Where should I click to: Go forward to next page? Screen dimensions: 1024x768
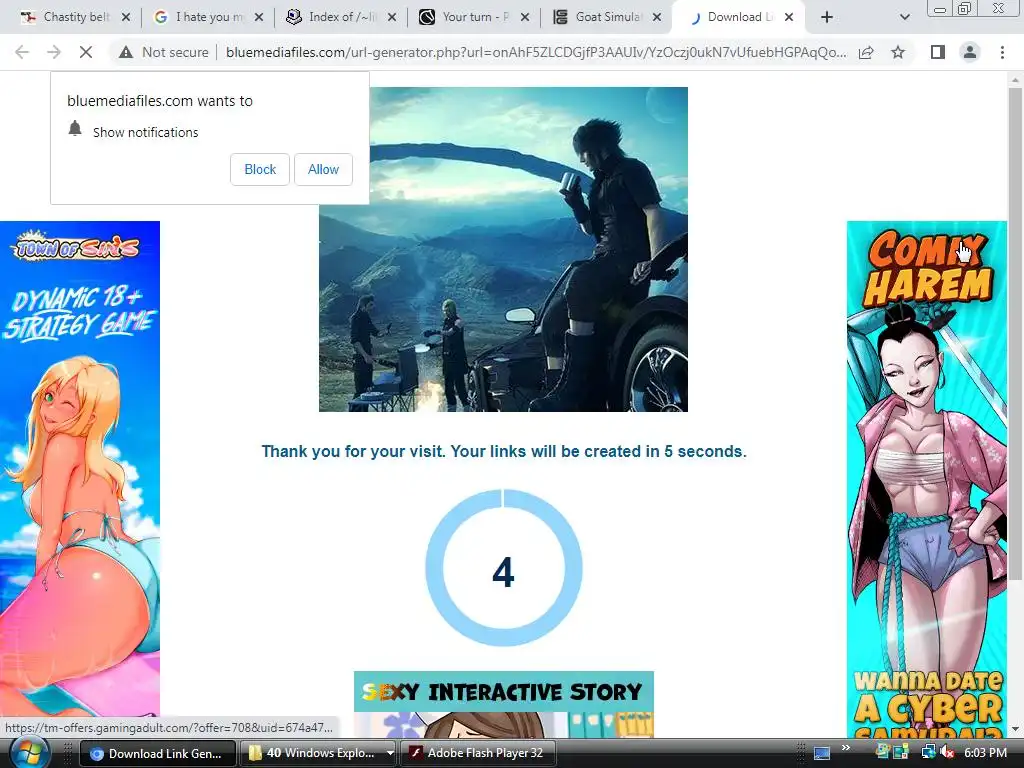[x=54, y=52]
